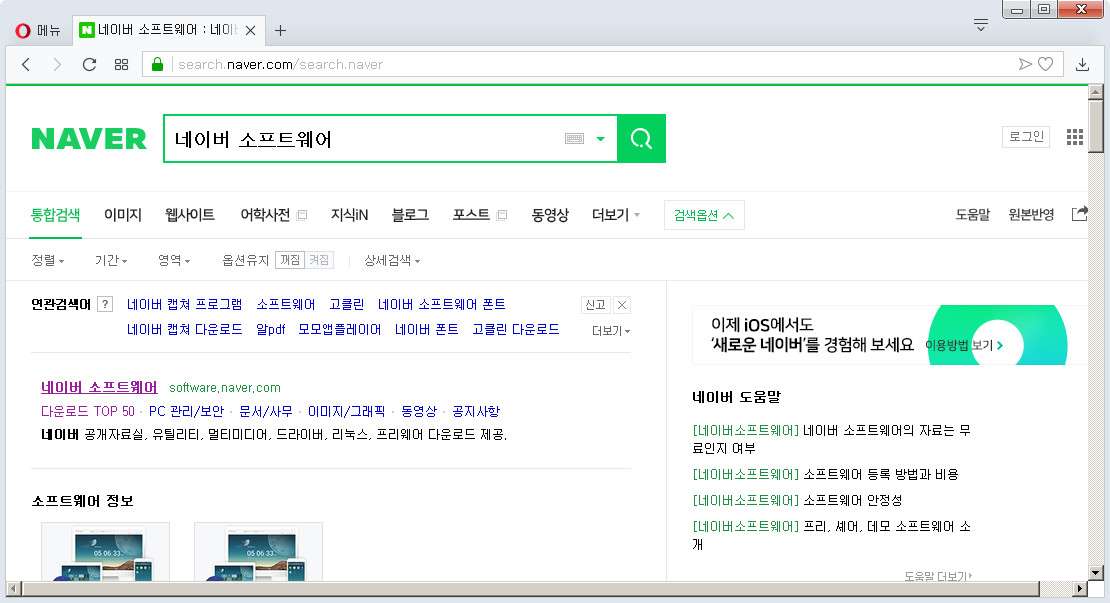Go forward to next page
Image resolution: width=1110 pixels, height=603 pixels.
click(x=57, y=64)
